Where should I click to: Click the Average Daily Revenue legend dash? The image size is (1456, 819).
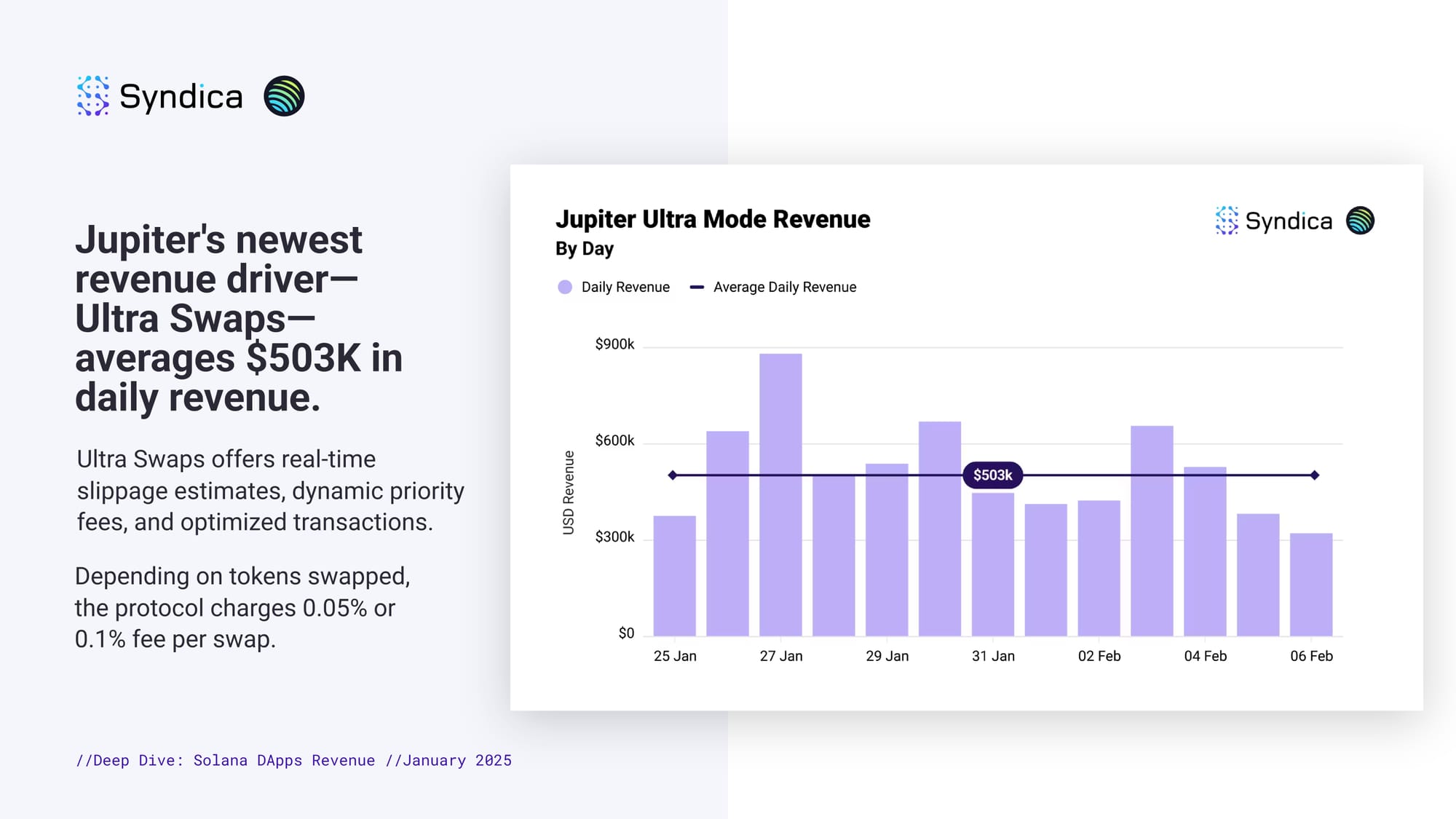coord(697,287)
